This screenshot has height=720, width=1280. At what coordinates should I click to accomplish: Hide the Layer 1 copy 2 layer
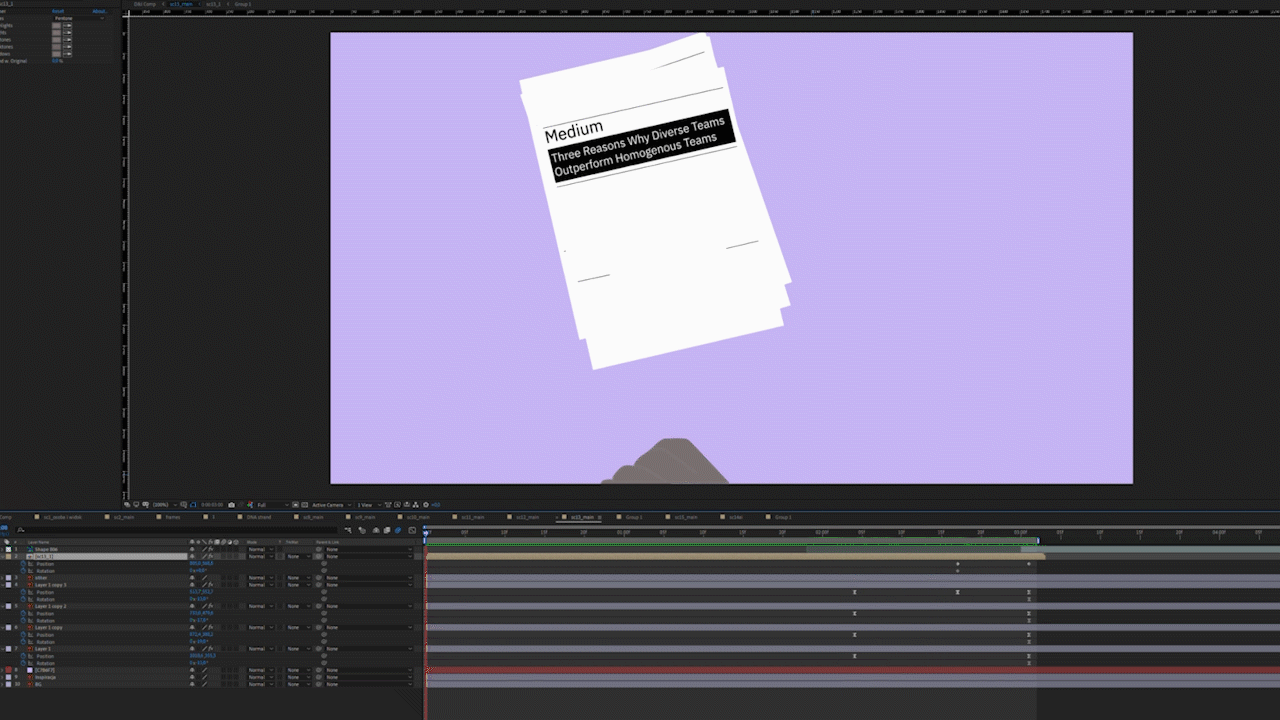(192, 606)
